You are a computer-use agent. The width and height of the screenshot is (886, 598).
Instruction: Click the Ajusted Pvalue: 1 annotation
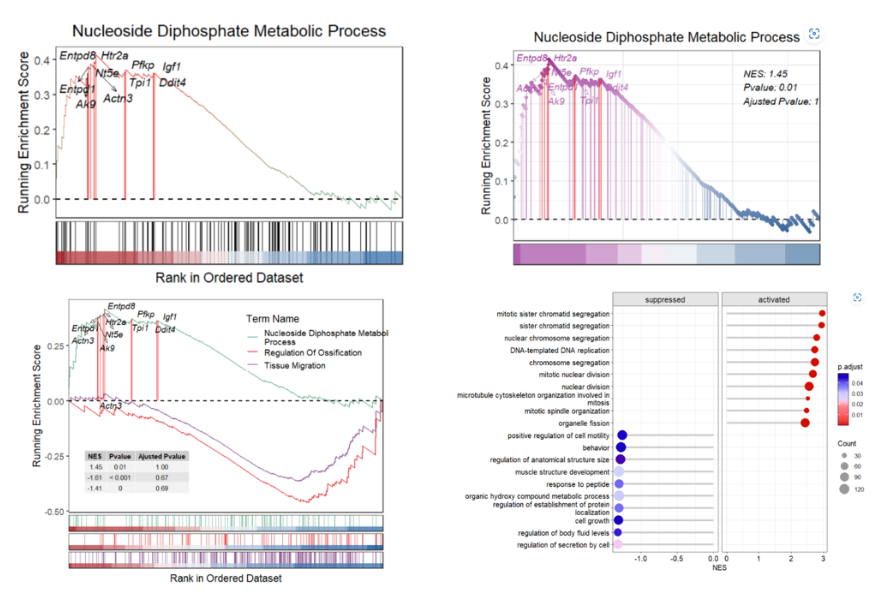(780, 102)
